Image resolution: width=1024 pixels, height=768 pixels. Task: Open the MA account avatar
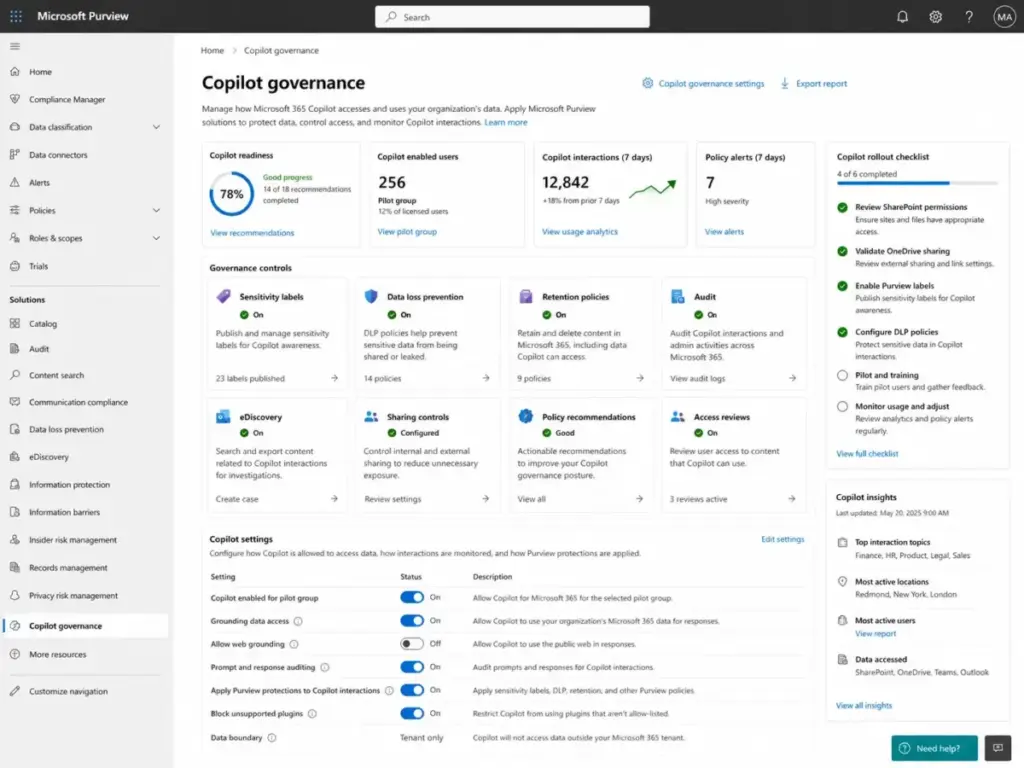point(1004,17)
